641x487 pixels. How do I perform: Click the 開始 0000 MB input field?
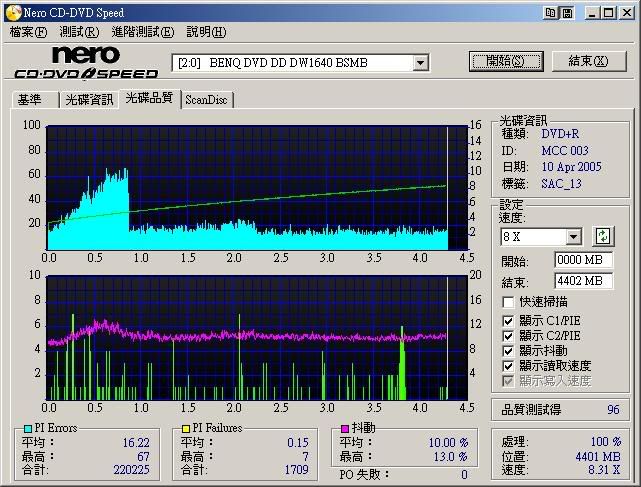(583, 260)
